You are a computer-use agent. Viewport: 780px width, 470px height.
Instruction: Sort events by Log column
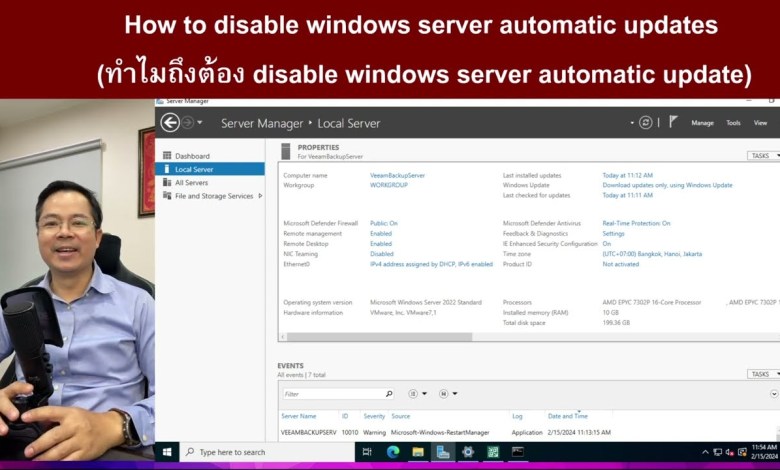(x=517, y=416)
